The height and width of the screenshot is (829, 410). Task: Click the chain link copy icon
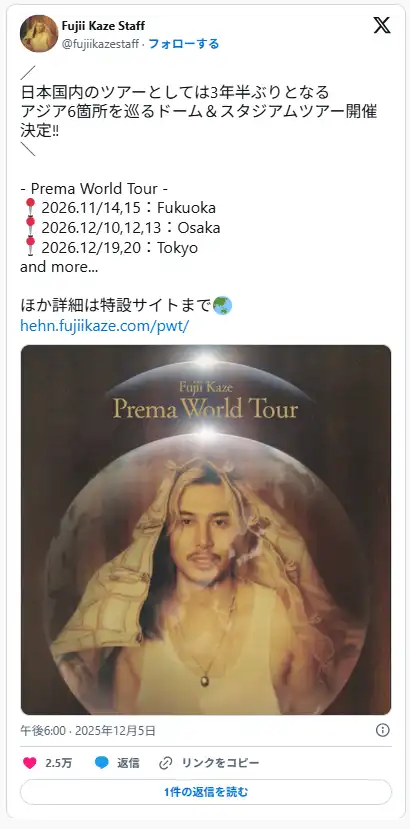[166, 763]
